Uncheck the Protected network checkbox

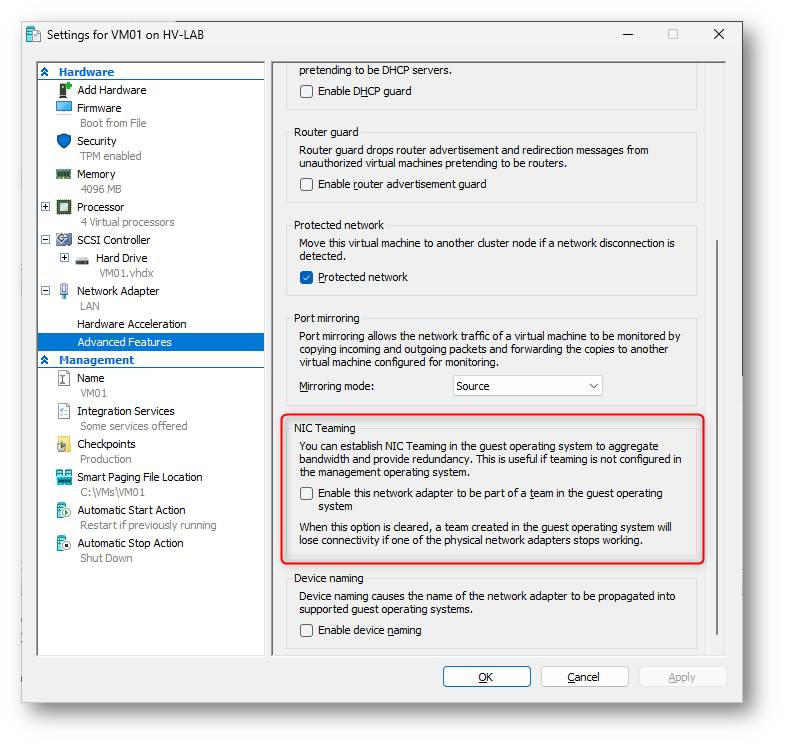click(x=306, y=277)
